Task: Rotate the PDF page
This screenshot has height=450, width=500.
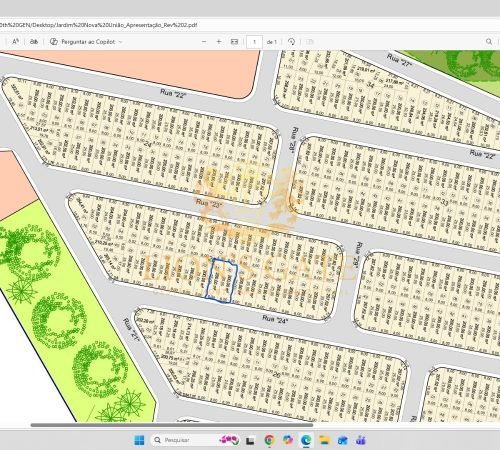Action: 291,42
